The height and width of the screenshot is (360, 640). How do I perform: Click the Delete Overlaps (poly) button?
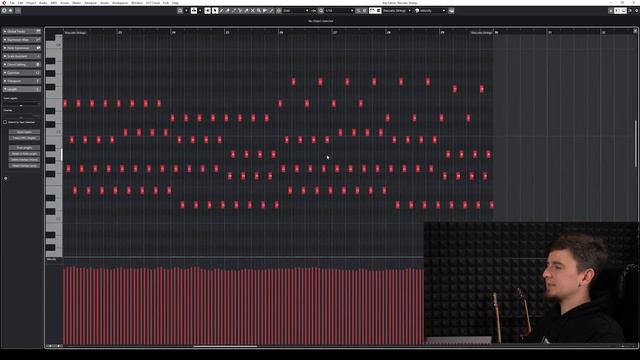click(x=24, y=166)
